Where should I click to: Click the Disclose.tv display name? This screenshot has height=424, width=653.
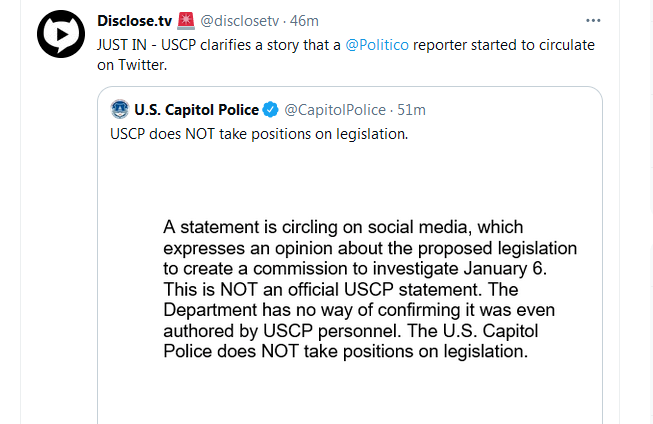pos(135,20)
